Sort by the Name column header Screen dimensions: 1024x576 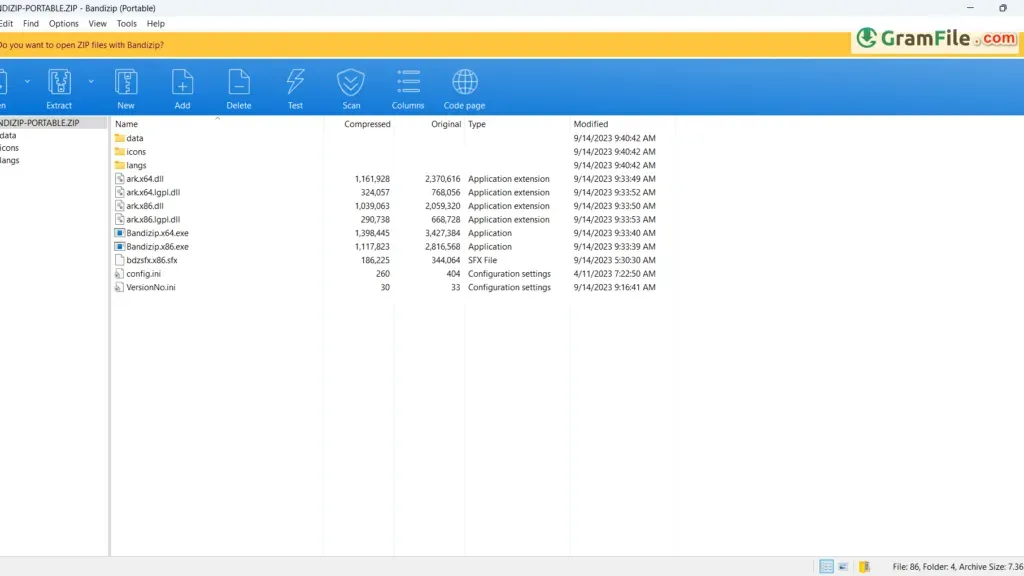click(126, 123)
